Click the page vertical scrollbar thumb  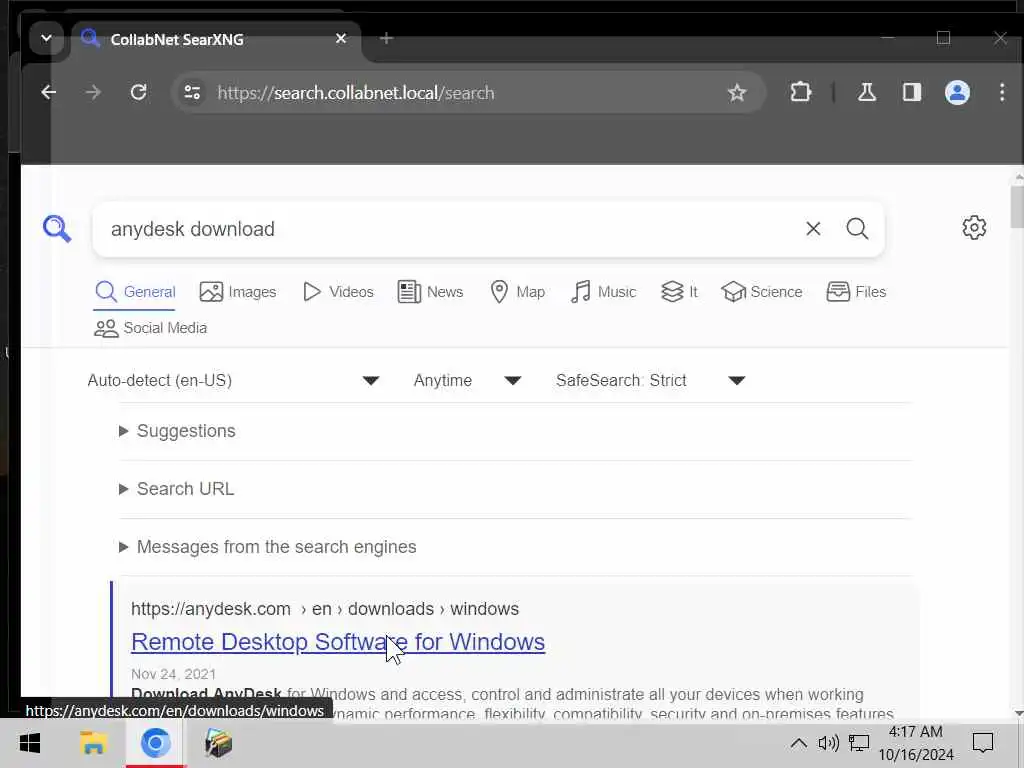tap(1017, 208)
